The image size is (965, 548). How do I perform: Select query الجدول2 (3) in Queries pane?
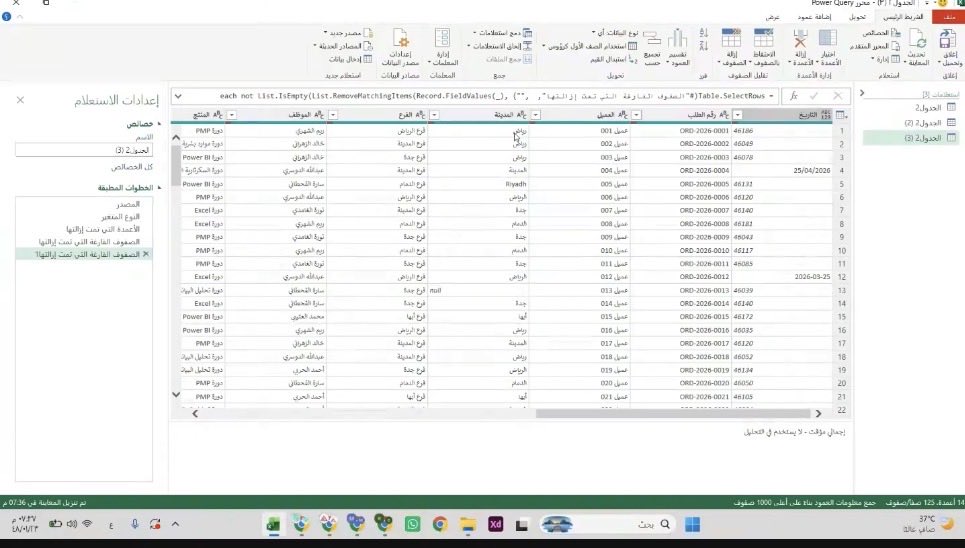pos(911,138)
